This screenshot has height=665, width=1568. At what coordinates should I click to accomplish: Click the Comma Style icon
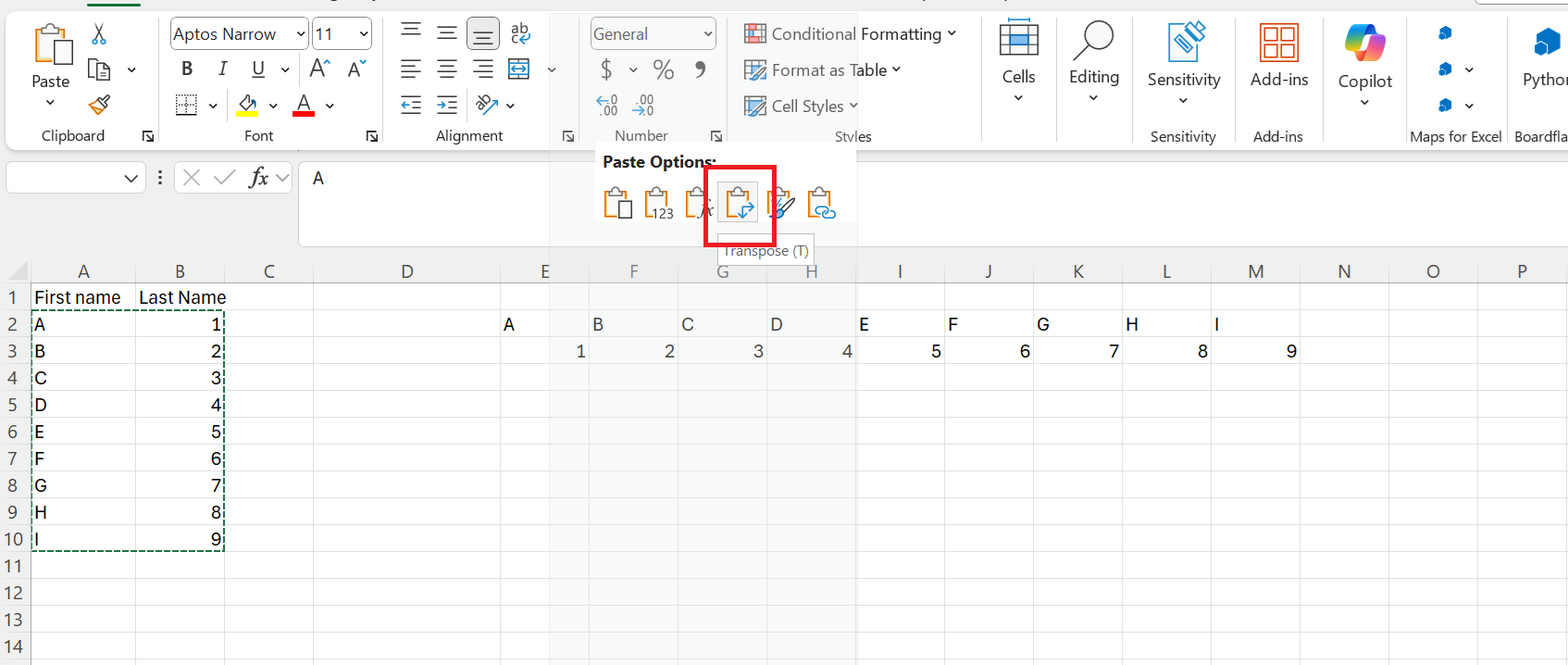coord(701,69)
